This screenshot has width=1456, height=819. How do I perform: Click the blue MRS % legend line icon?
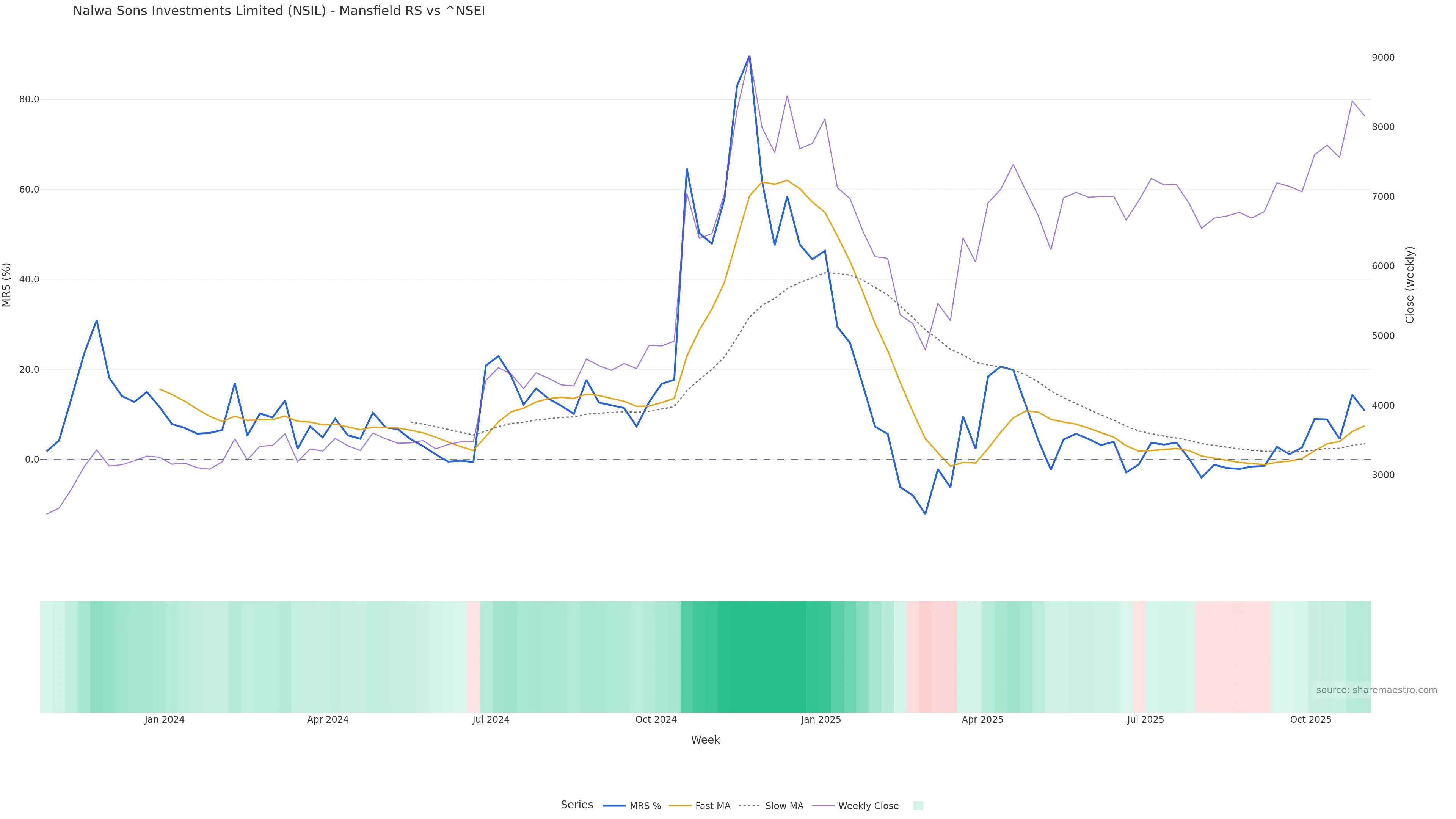[x=614, y=806]
